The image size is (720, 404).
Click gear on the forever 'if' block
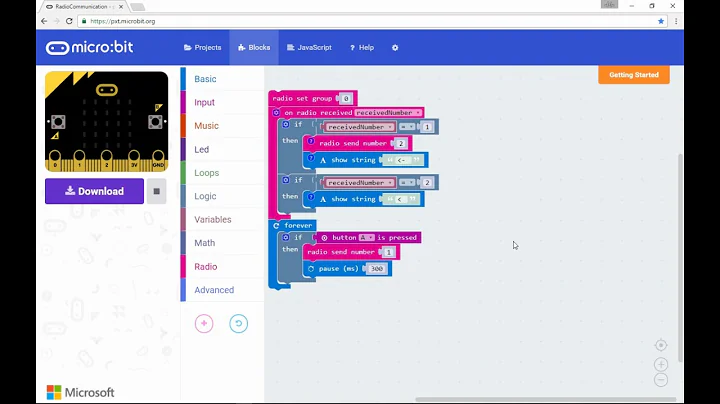pyautogui.click(x=286, y=237)
